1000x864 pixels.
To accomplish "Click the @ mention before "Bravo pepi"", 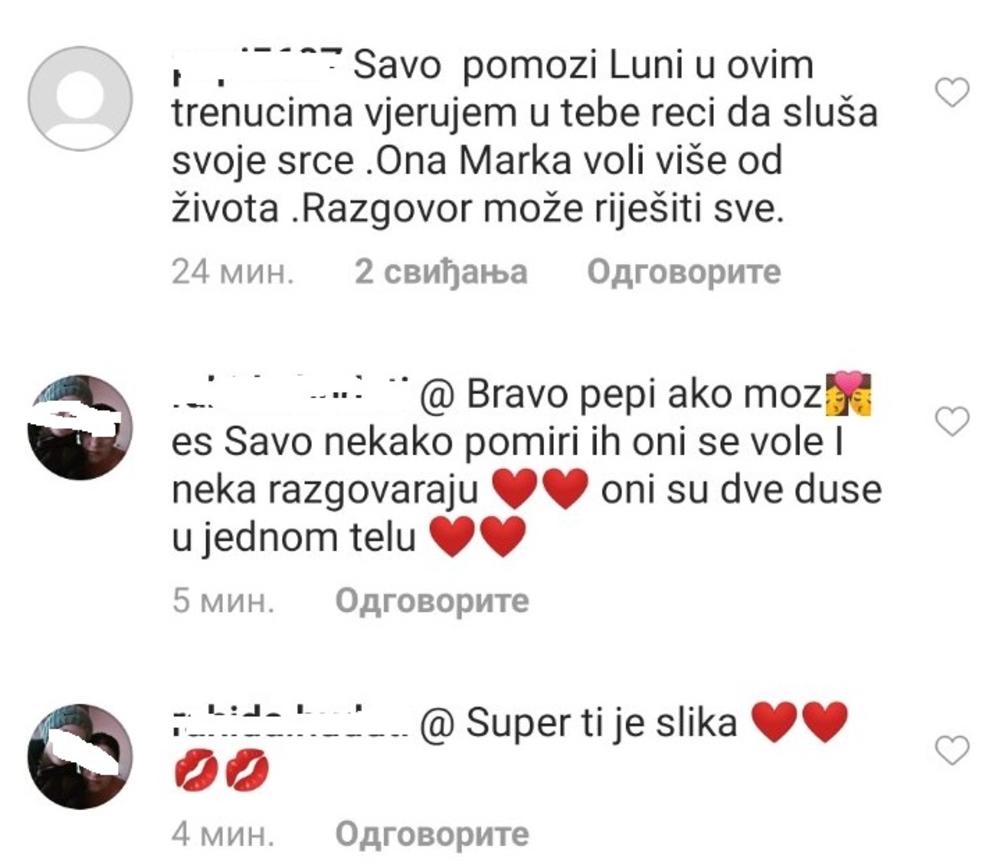I will point(437,395).
